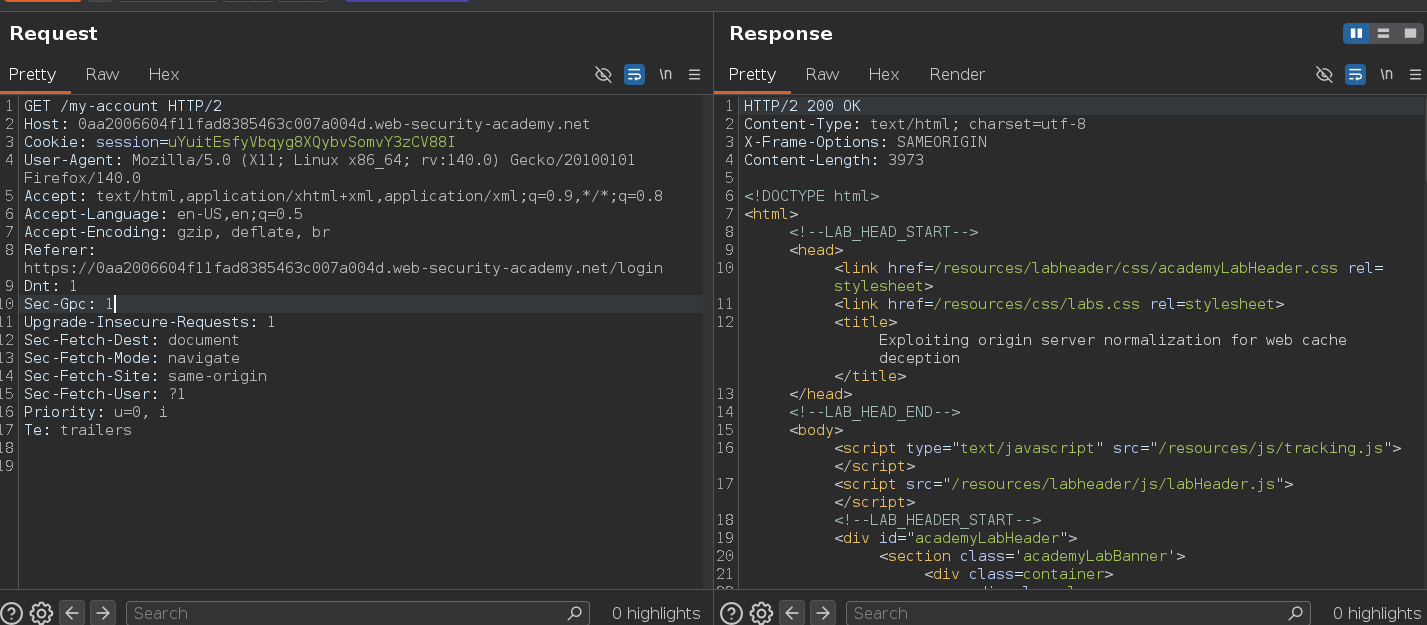
Task: Select side-by-side layout view button
Action: tap(1356, 33)
